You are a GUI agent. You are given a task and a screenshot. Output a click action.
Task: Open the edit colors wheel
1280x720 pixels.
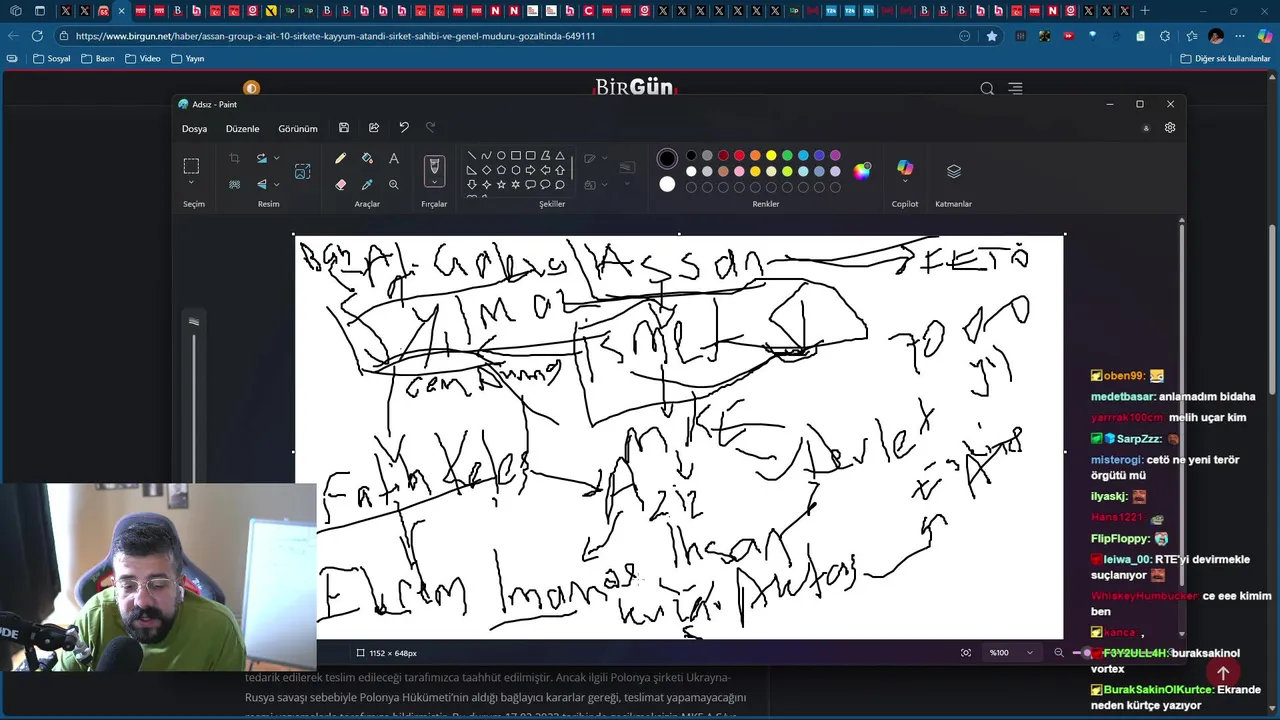[861, 171]
